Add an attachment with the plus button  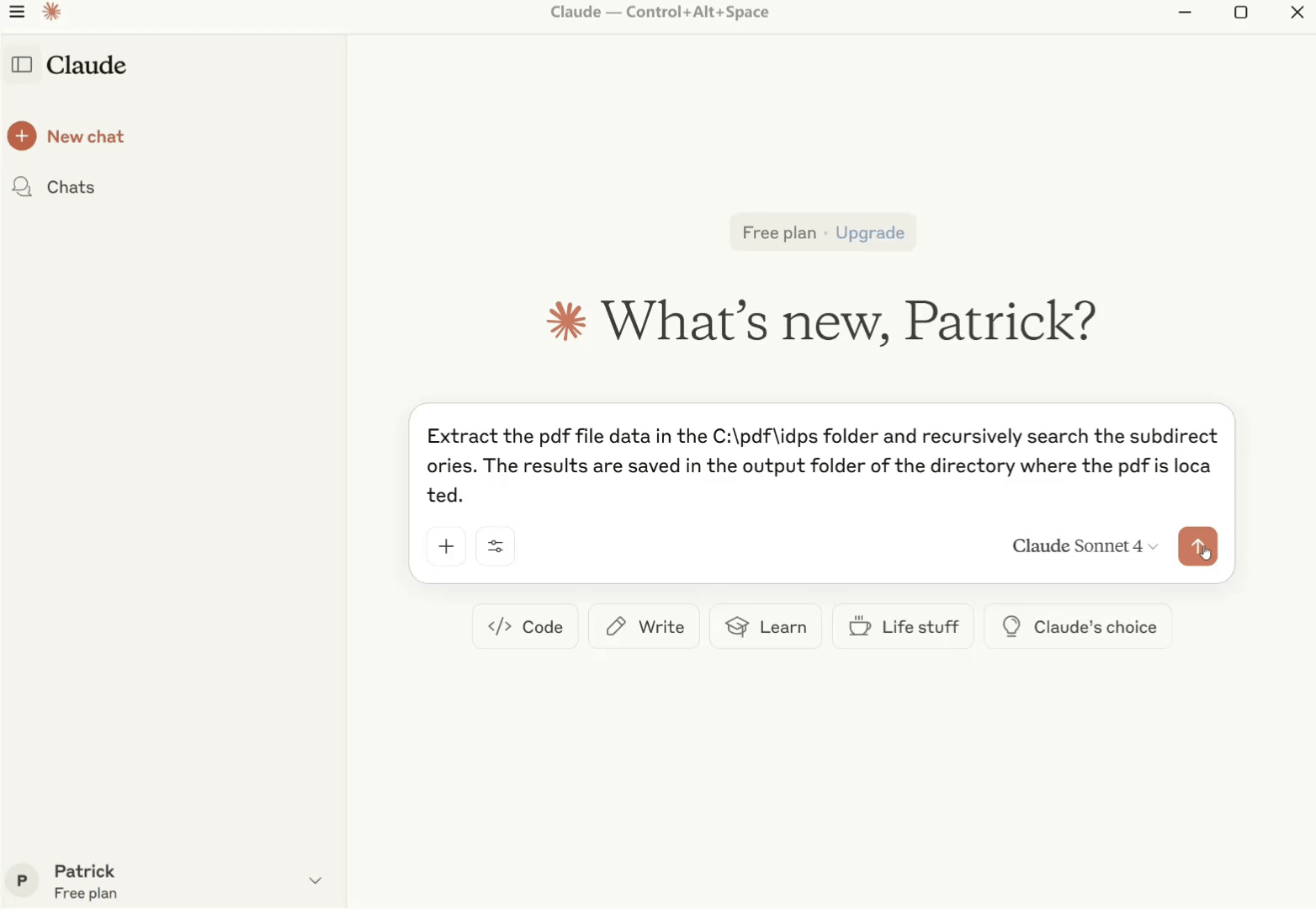pos(446,547)
